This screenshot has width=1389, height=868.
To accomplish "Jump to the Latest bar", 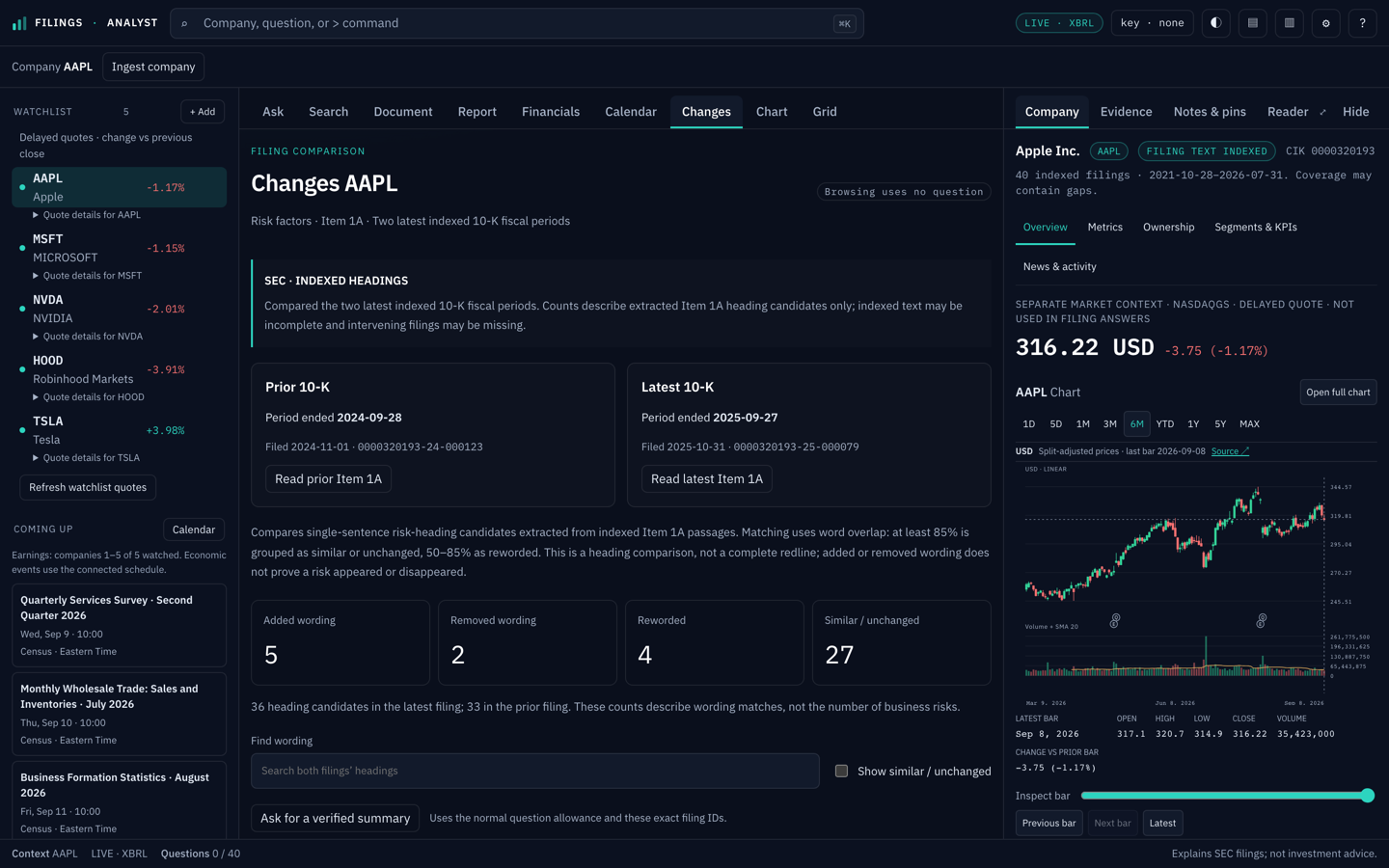I will [1162, 824].
